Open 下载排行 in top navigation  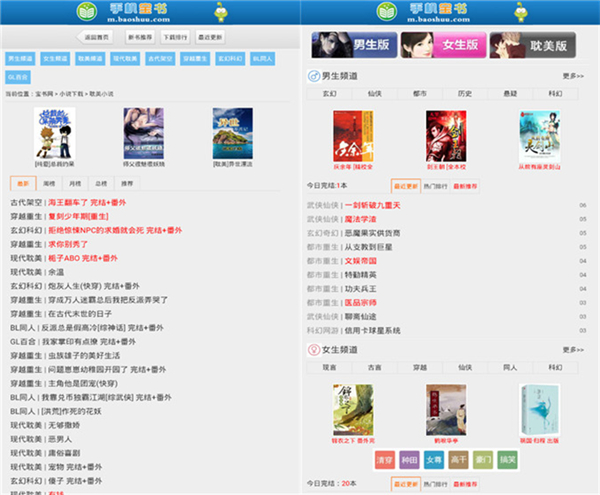coord(175,37)
